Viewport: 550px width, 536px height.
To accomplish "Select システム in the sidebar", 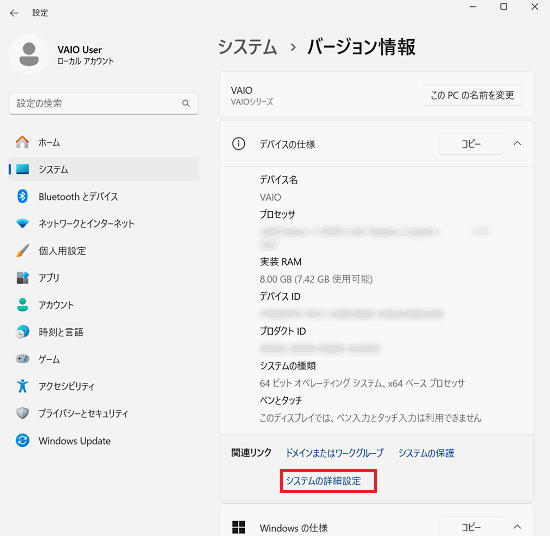I will [x=103, y=169].
